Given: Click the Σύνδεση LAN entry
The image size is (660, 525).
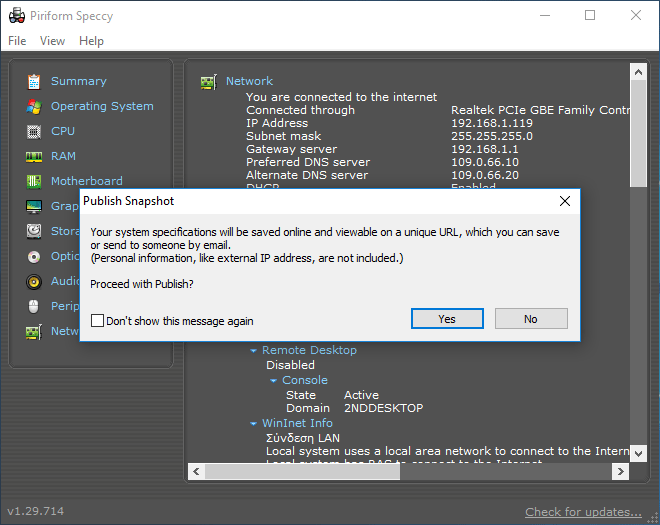Looking at the screenshot, I should click(x=303, y=438).
